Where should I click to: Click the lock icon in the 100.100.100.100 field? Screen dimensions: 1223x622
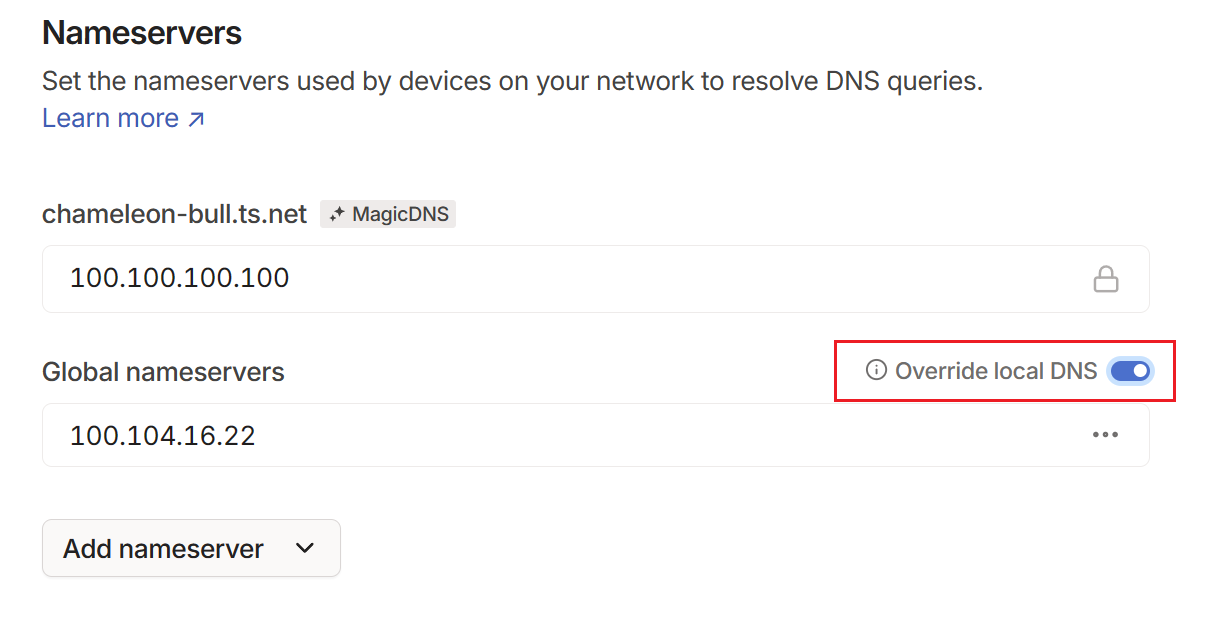(1105, 279)
